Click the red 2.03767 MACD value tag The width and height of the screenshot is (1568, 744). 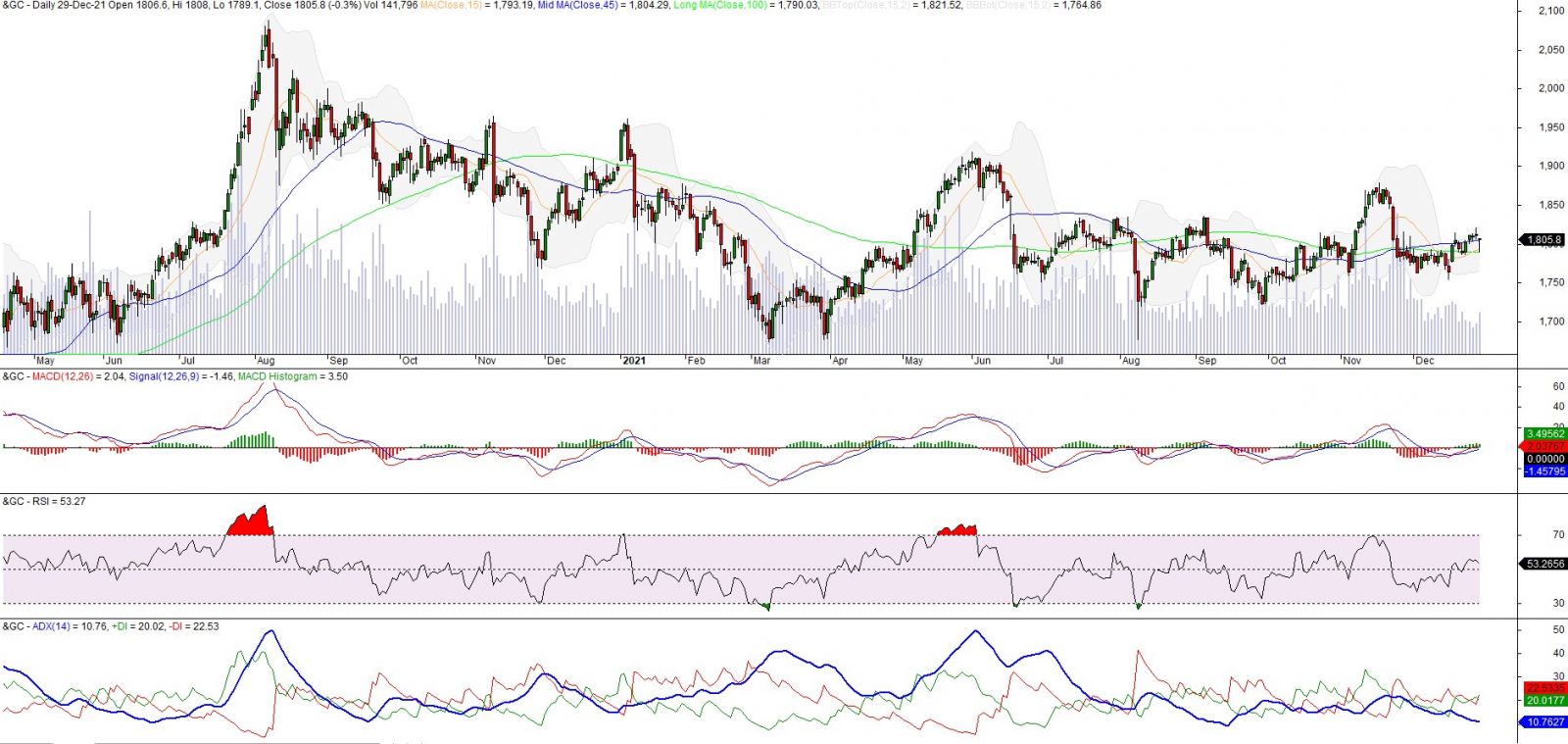pyautogui.click(x=1544, y=446)
